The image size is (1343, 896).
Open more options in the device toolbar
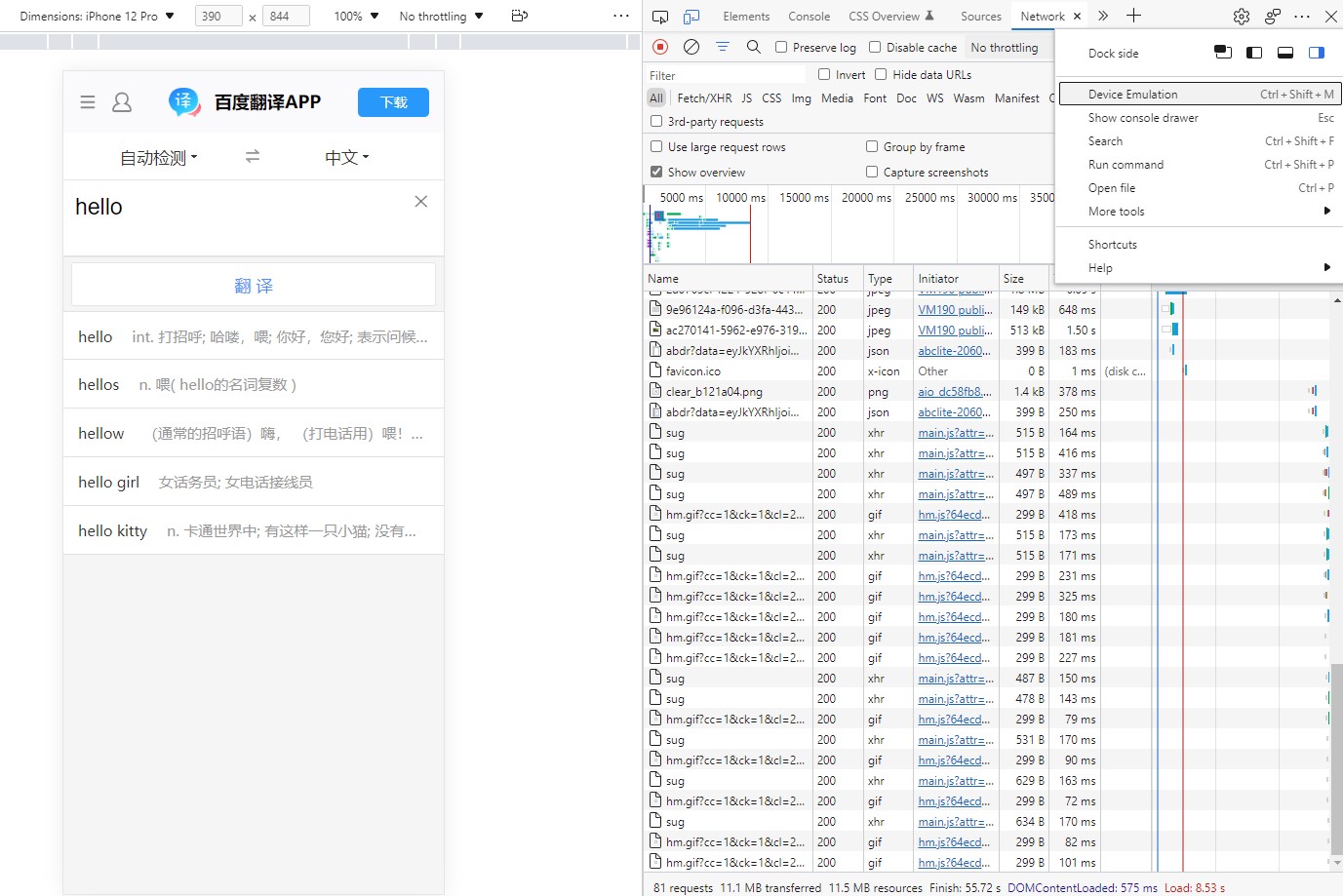621,16
